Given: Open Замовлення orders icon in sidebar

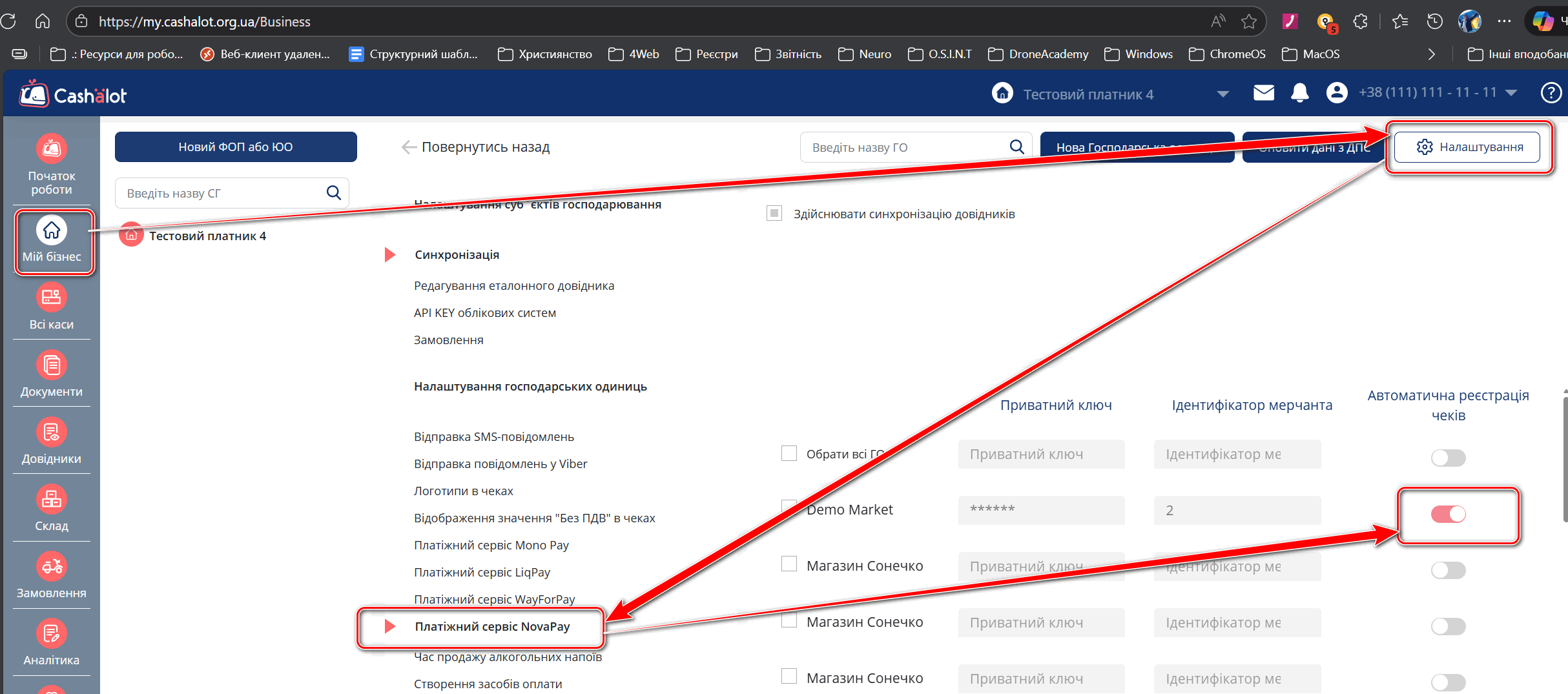Looking at the screenshot, I should (x=51, y=576).
